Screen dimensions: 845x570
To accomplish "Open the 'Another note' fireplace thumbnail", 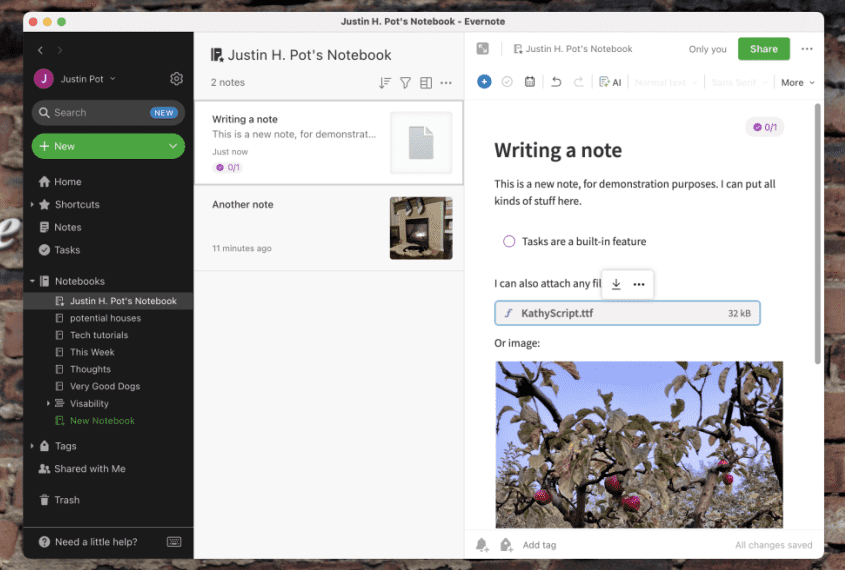I will point(421,228).
